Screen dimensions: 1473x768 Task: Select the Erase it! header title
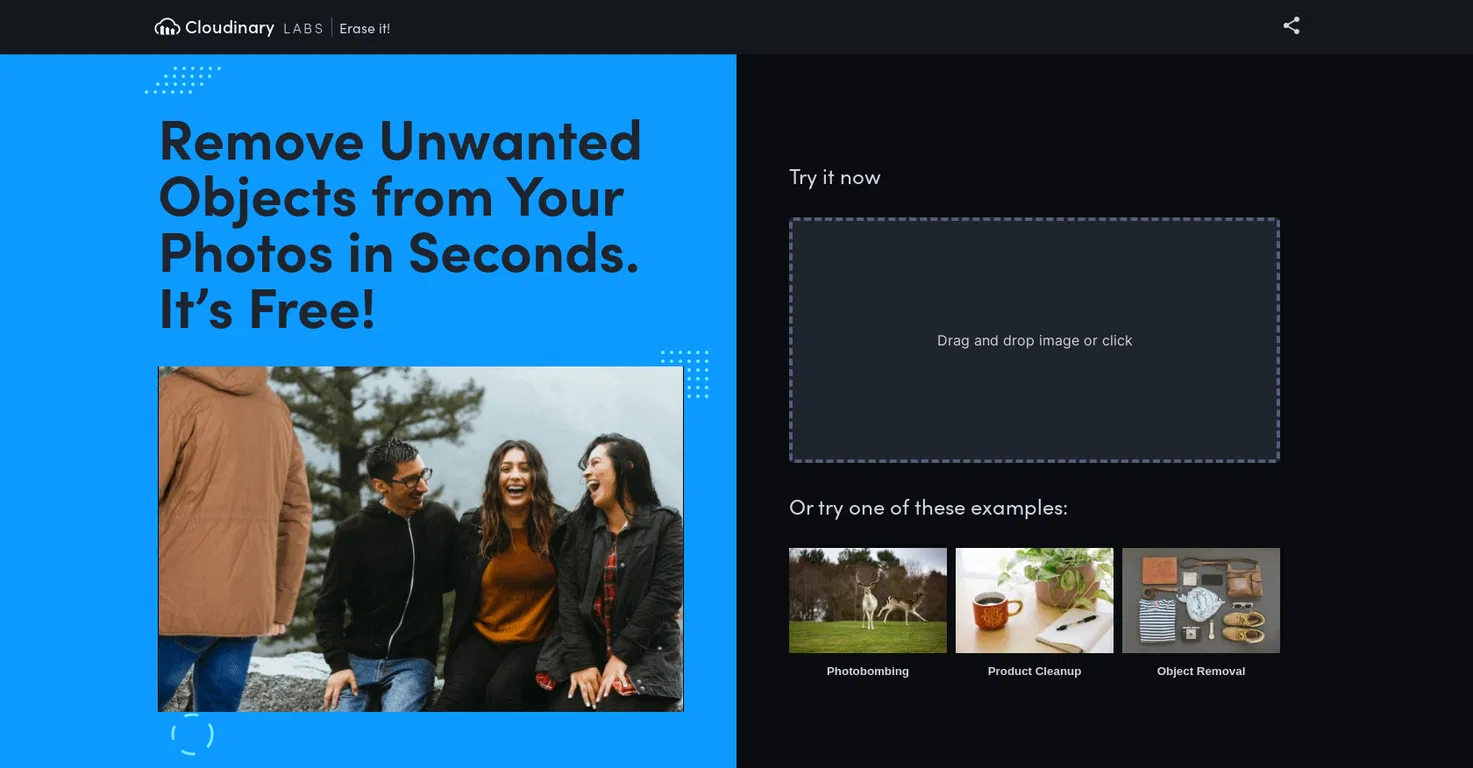(364, 29)
